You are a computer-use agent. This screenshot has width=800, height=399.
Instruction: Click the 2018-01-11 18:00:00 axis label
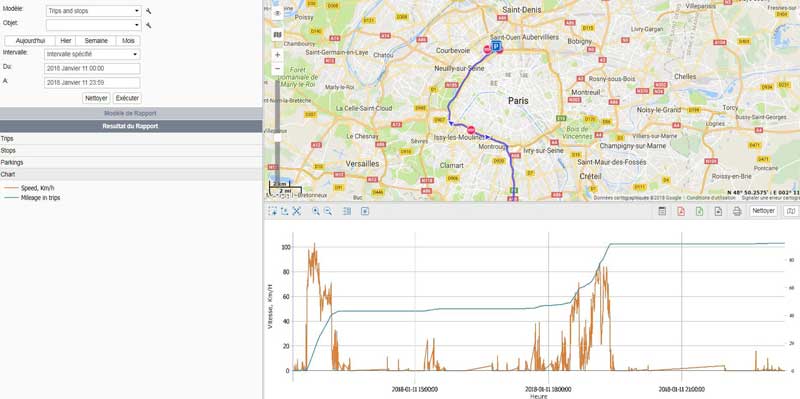click(x=548, y=389)
